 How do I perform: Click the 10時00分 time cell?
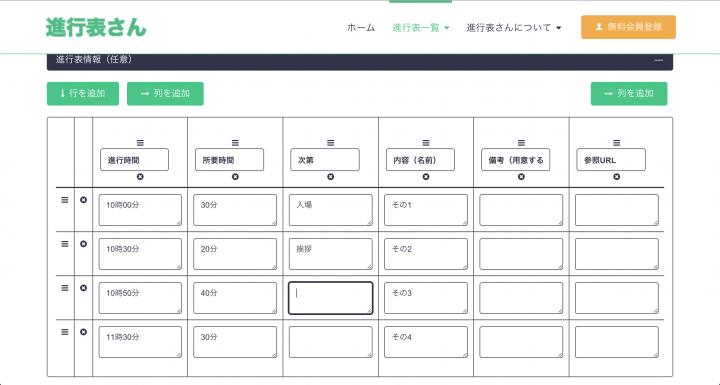click(140, 210)
